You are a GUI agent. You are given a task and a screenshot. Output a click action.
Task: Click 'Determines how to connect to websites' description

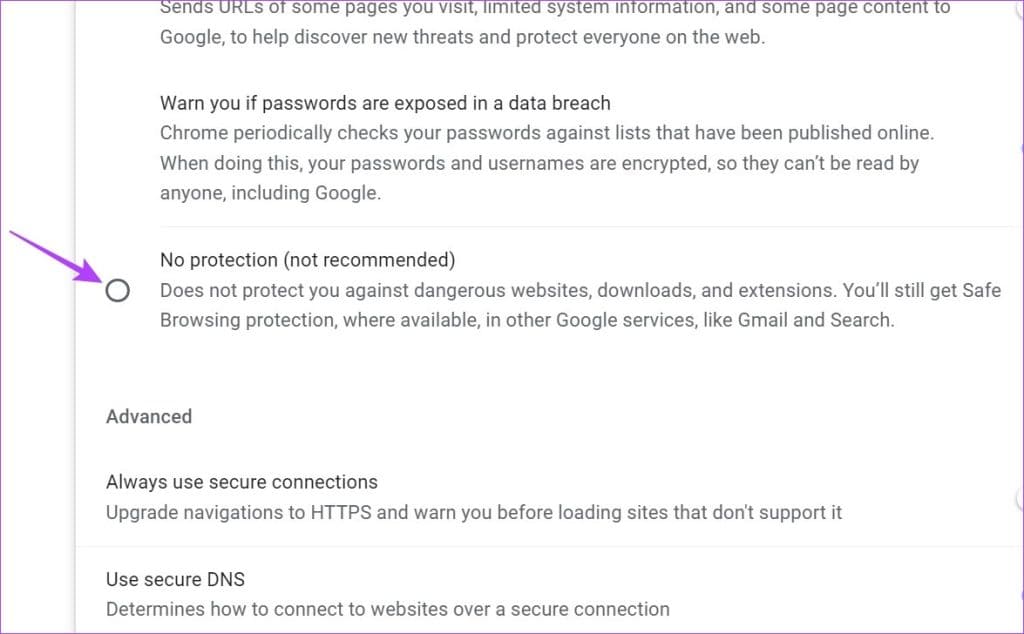(387, 609)
